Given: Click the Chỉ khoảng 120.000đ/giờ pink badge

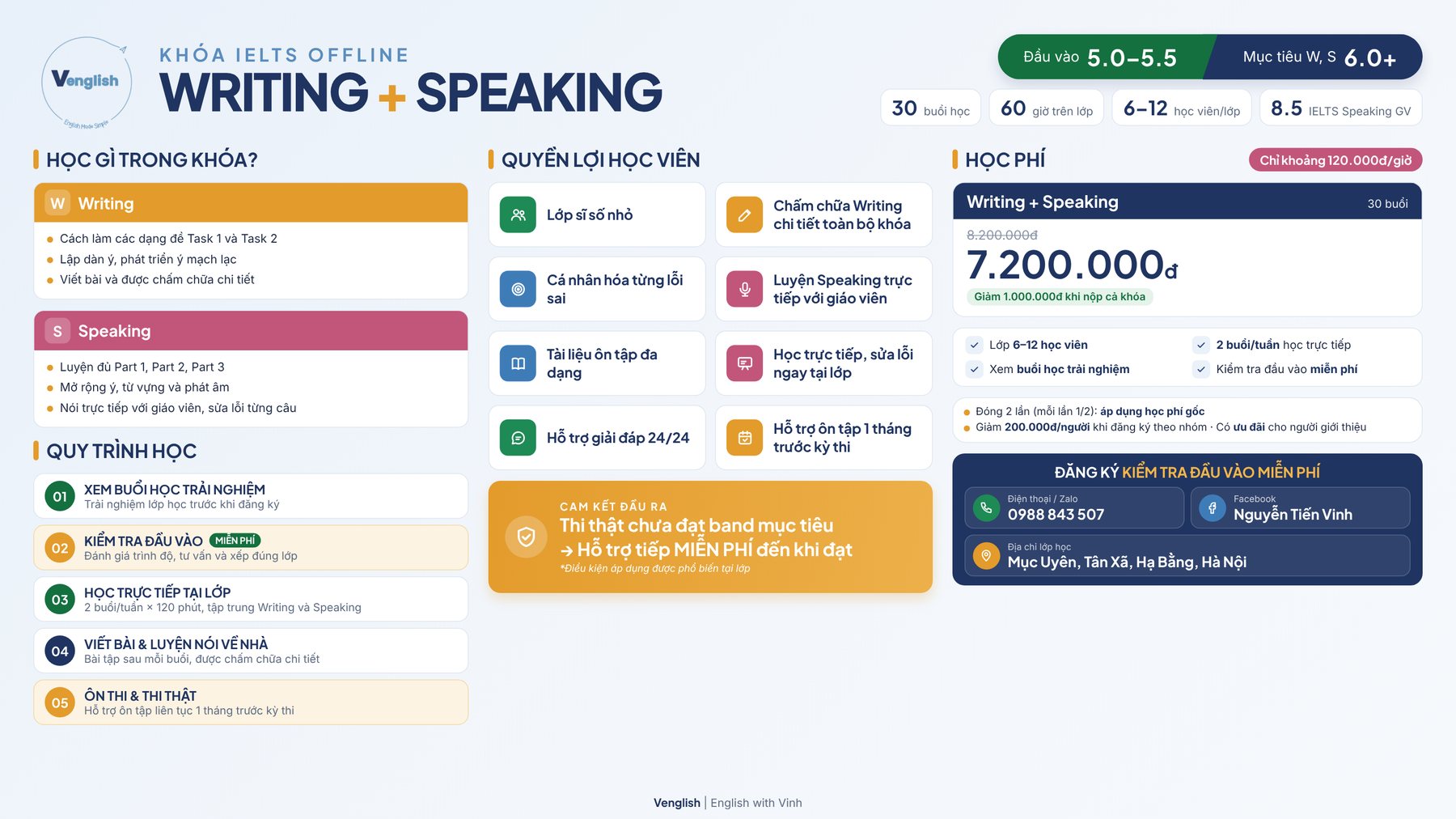Looking at the screenshot, I should 1335,160.
